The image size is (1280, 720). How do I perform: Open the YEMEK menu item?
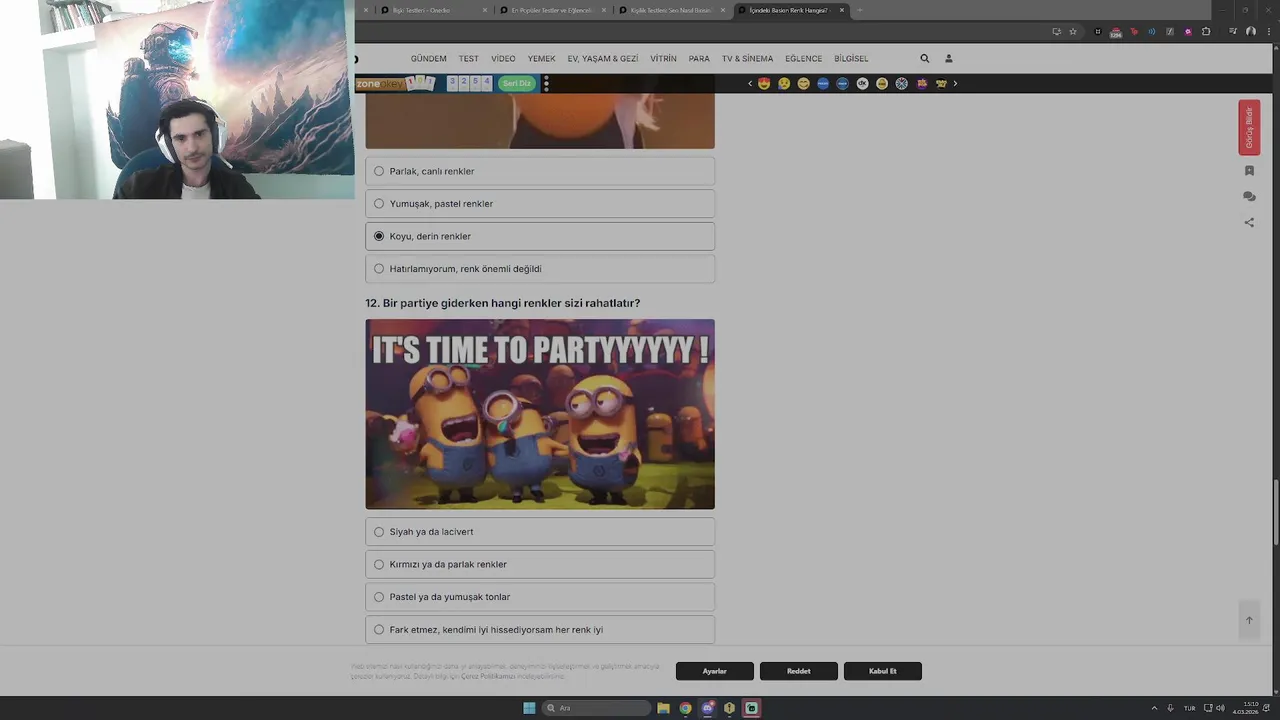tap(541, 58)
